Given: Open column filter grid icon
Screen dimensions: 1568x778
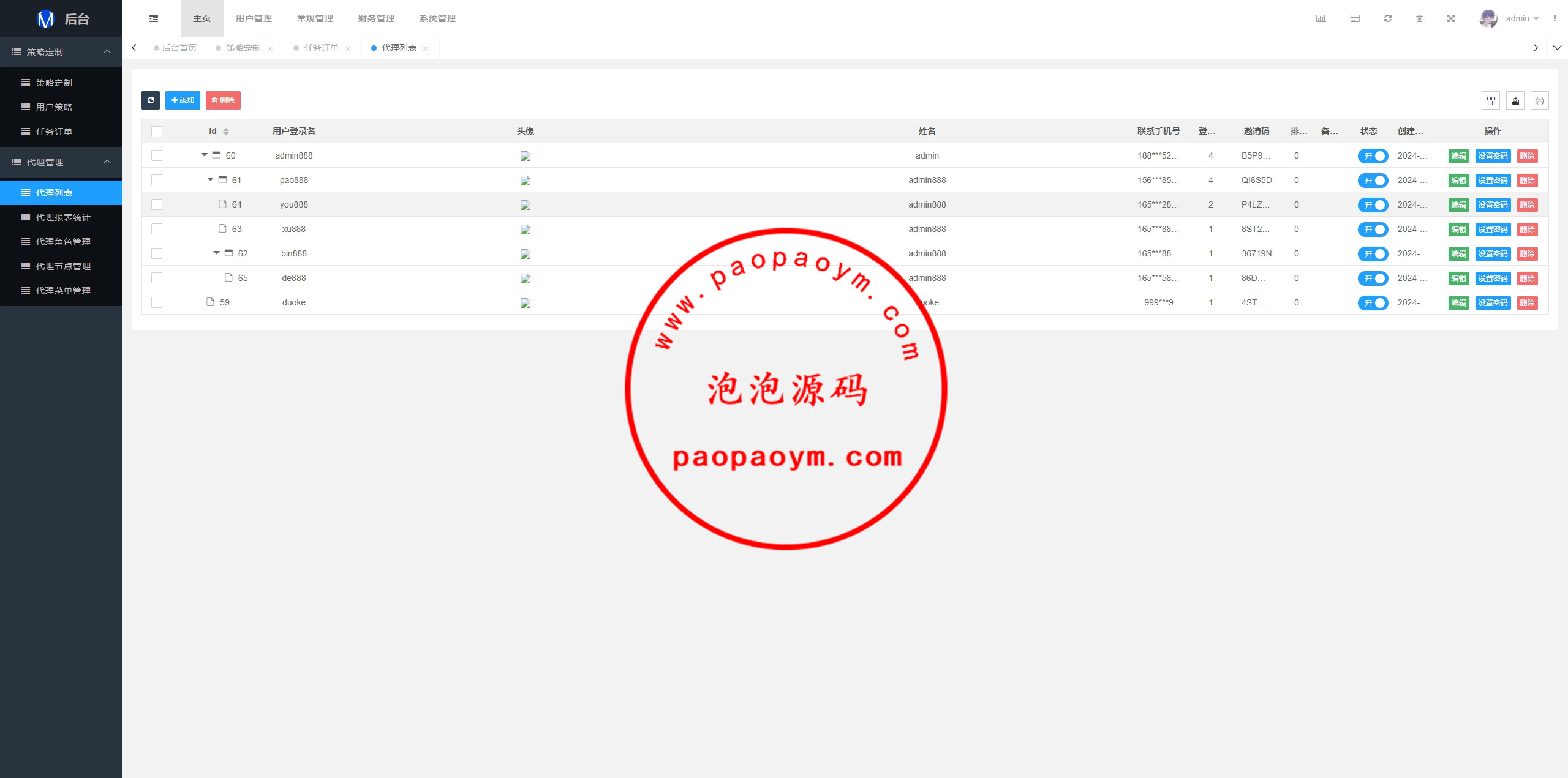Looking at the screenshot, I should coord(1491,100).
